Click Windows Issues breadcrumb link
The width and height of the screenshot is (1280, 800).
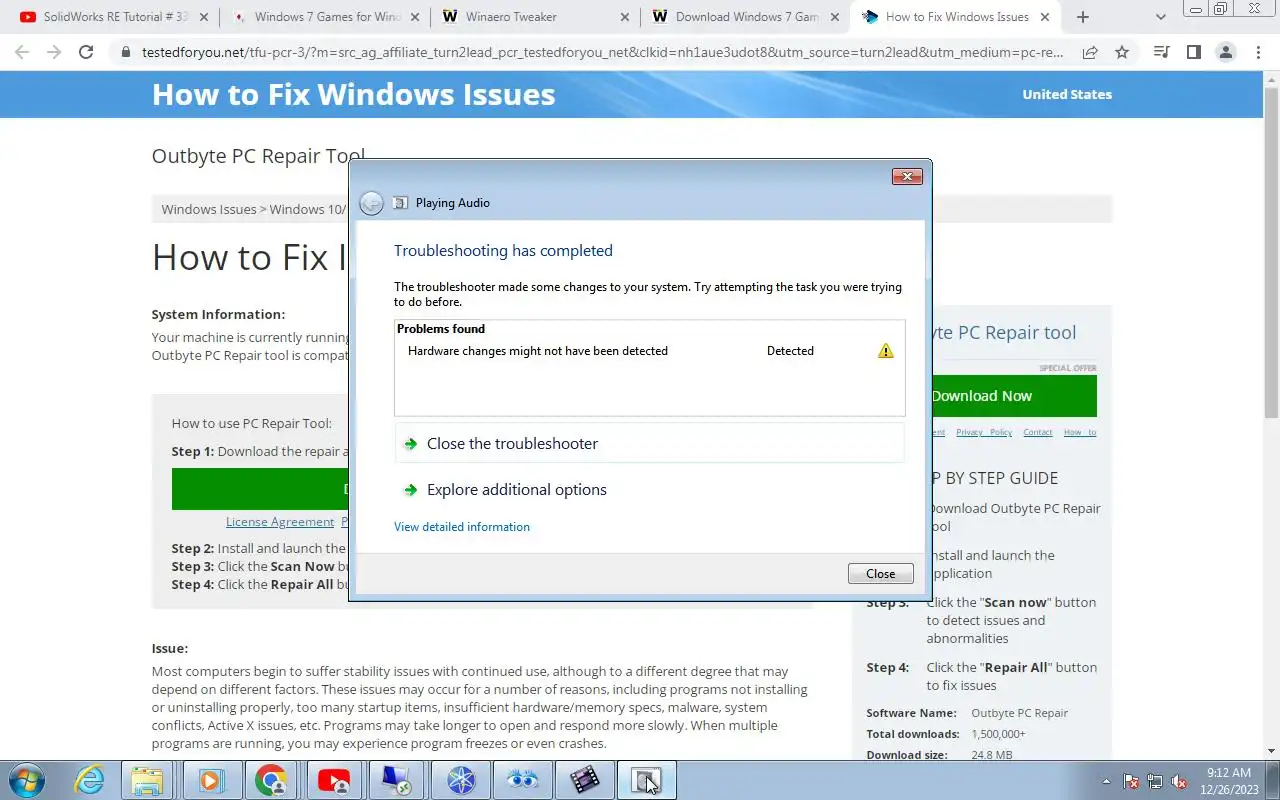point(209,209)
